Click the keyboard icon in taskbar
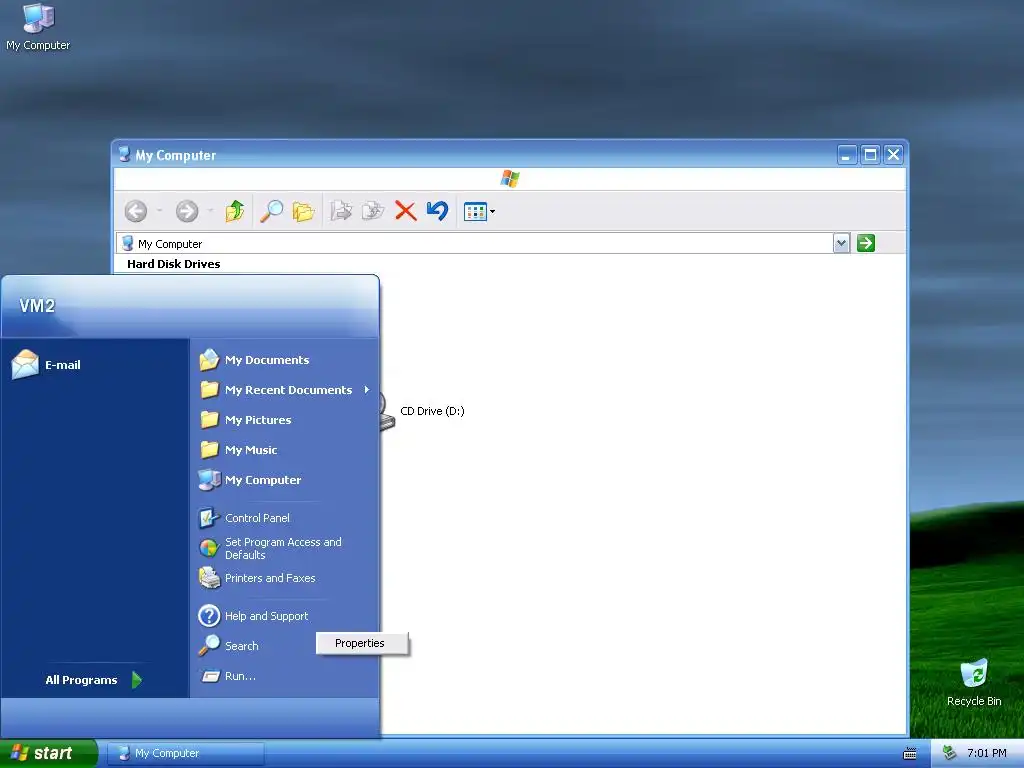 [909, 754]
